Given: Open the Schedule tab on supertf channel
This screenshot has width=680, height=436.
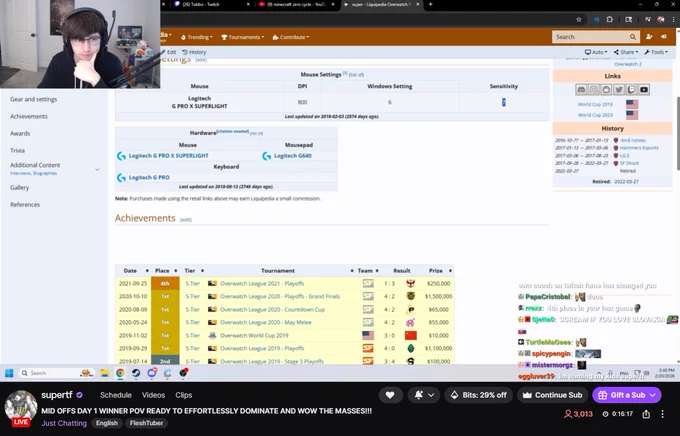Looking at the screenshot, I should [x=116, y=395].
